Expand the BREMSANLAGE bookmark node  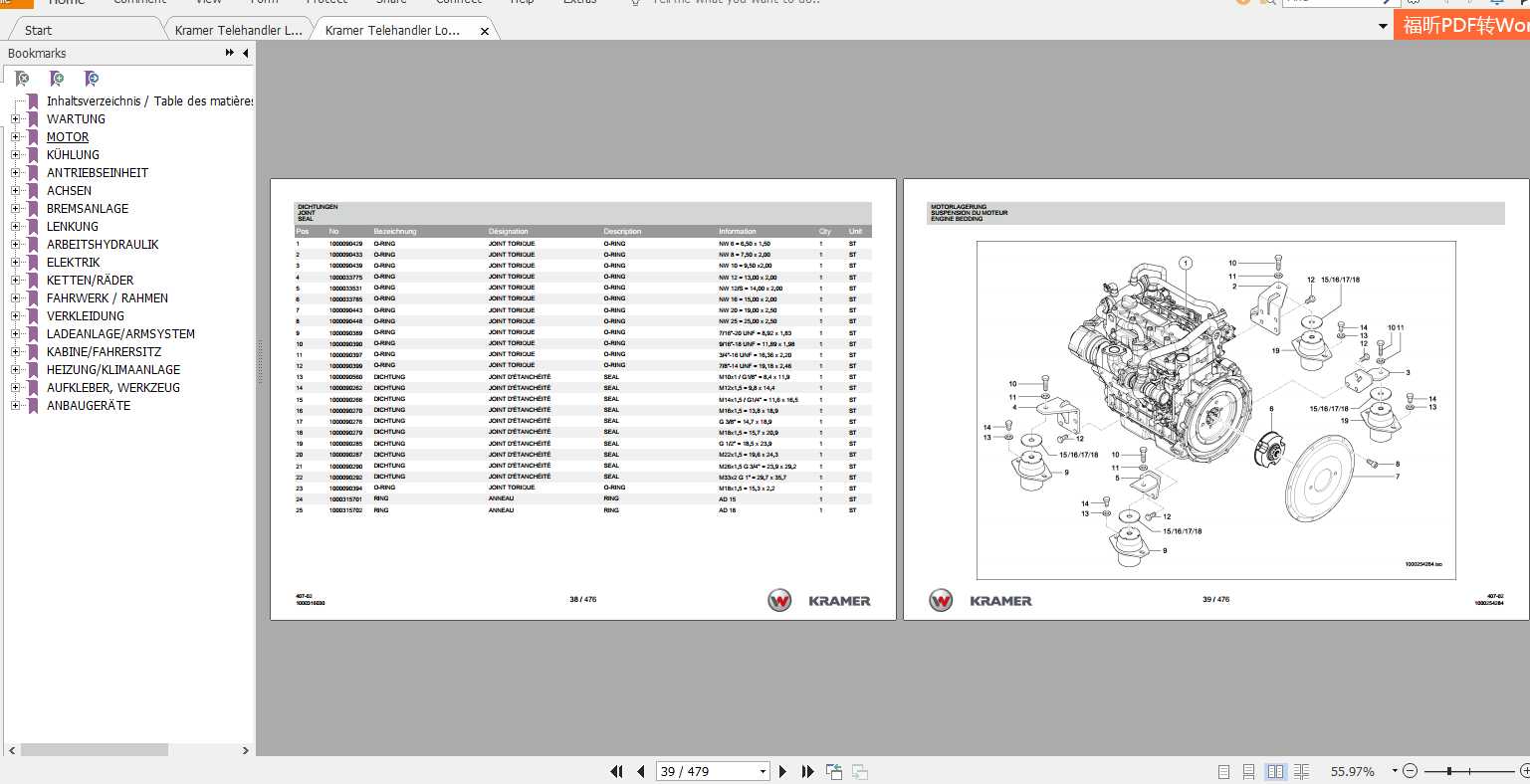15,209
